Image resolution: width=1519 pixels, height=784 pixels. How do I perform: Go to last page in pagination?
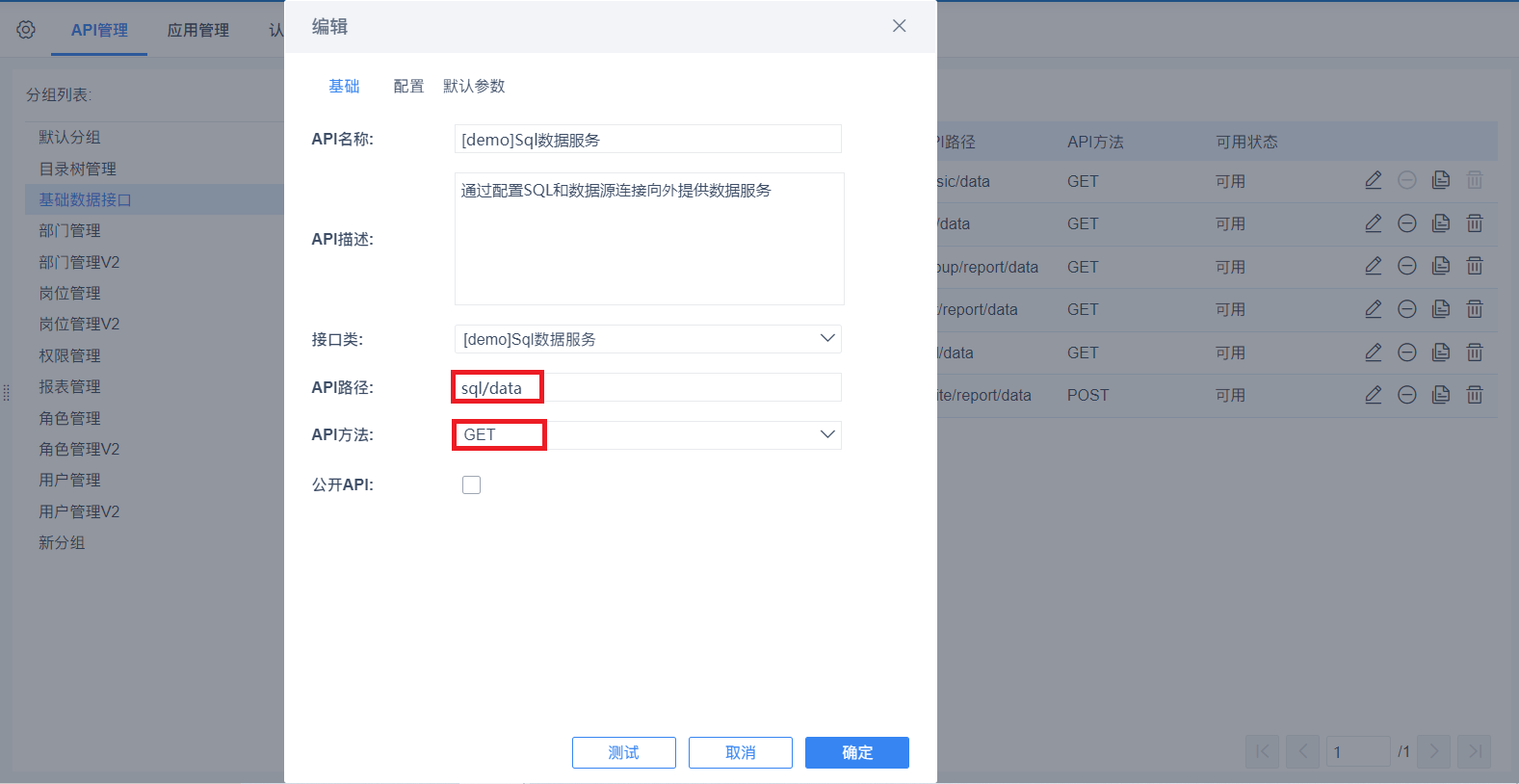click(x=1475, y=751)
